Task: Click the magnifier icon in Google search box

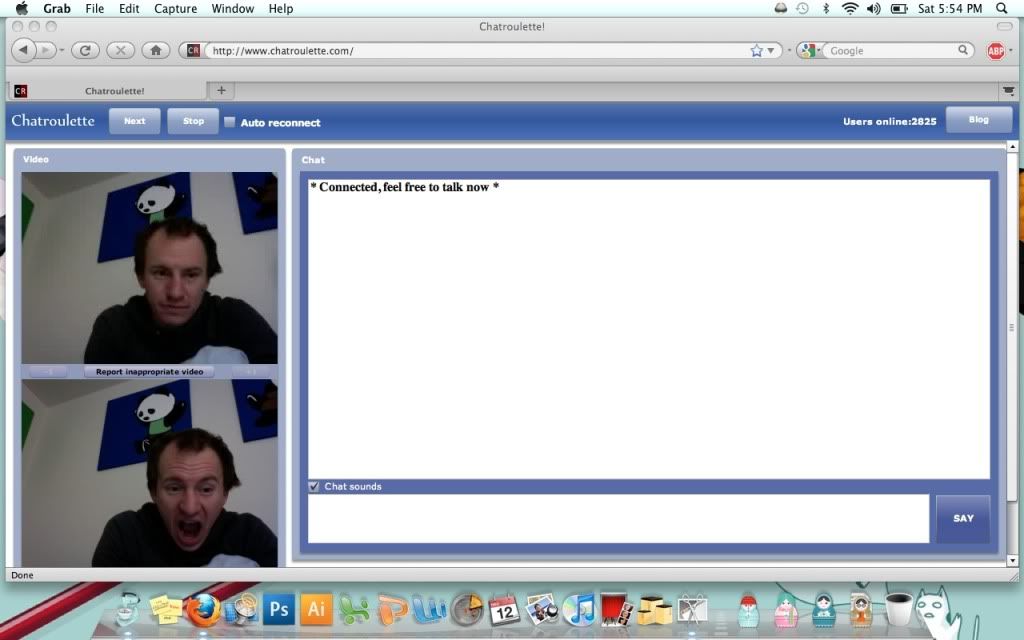Action: click(963, 50)
